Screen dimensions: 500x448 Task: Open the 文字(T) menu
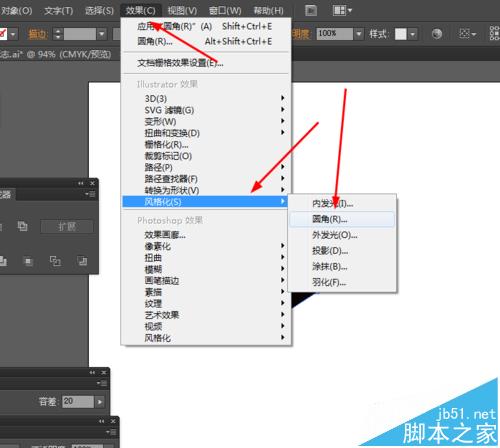click(x=59, y=11)
